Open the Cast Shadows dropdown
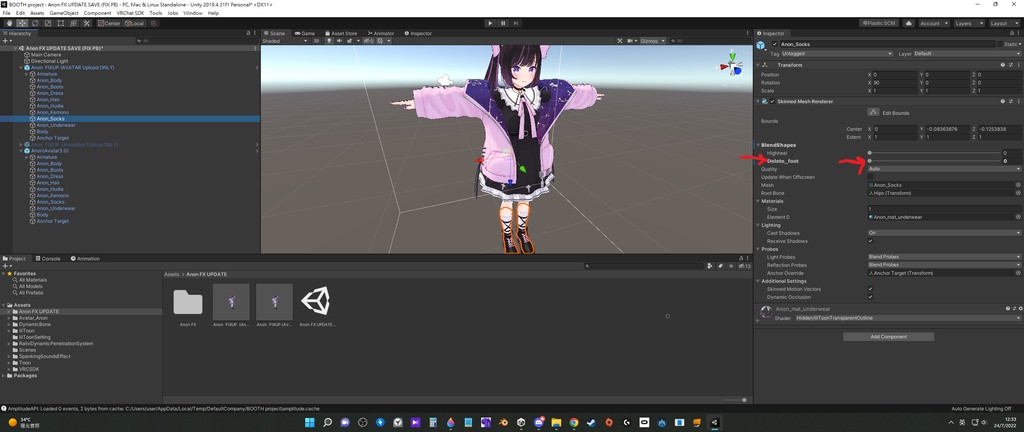The width and height of the screenshot is (1024, 432). pyautogui.click(x=944, y=233)
